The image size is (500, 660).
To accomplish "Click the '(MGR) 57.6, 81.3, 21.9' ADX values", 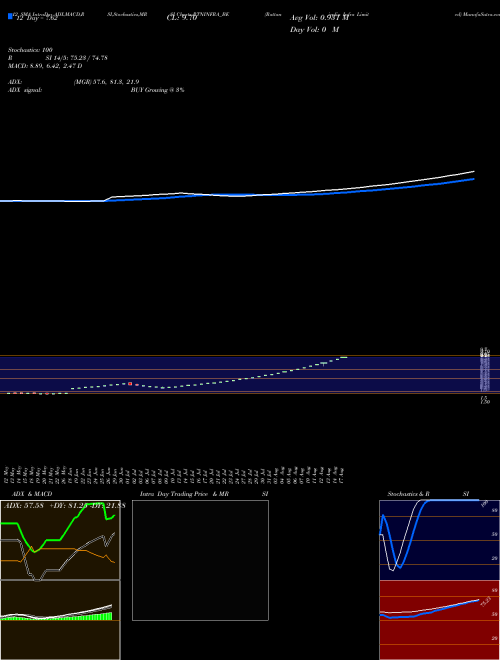I will click(x=106, y=82).
